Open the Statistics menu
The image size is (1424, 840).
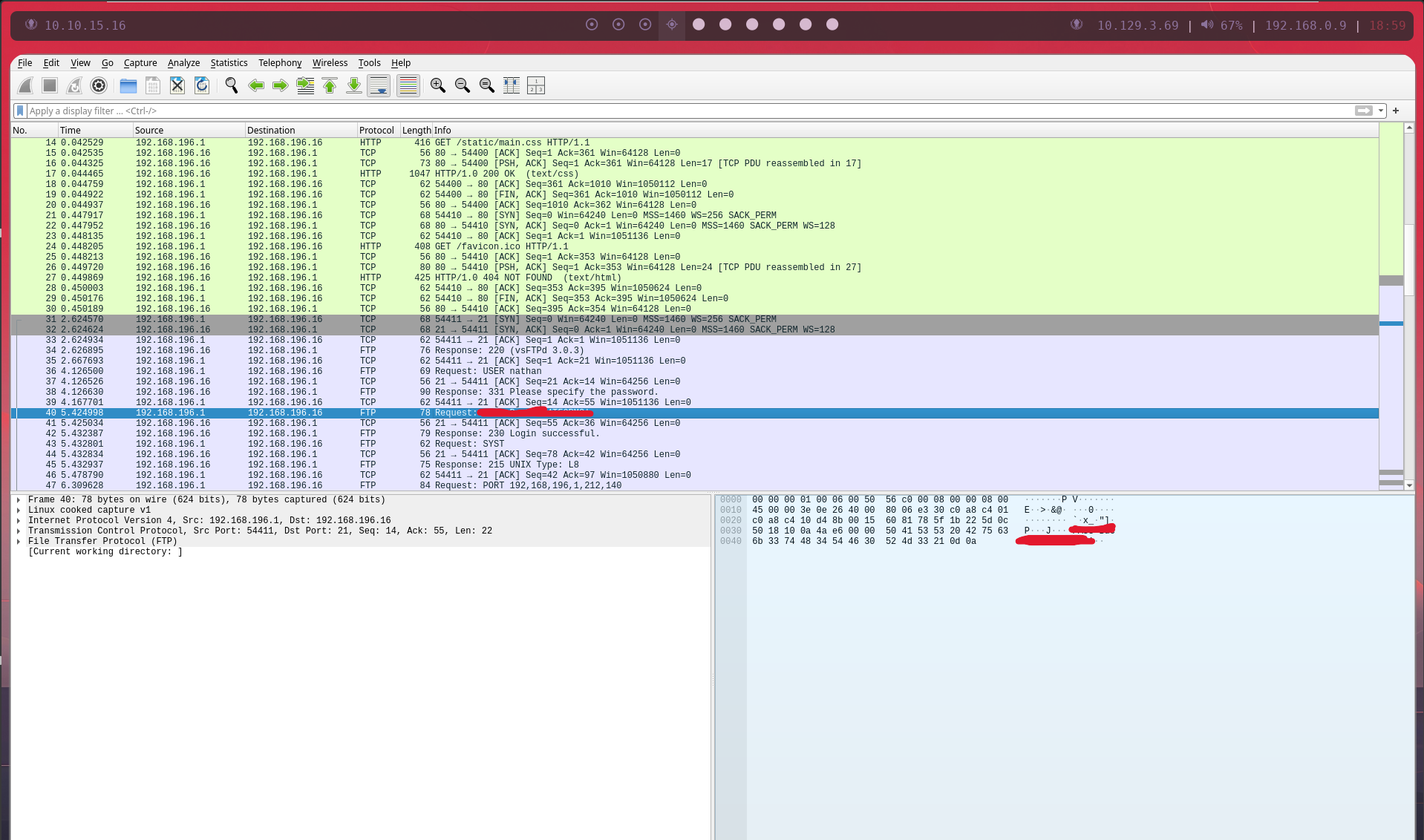[229, 63]
